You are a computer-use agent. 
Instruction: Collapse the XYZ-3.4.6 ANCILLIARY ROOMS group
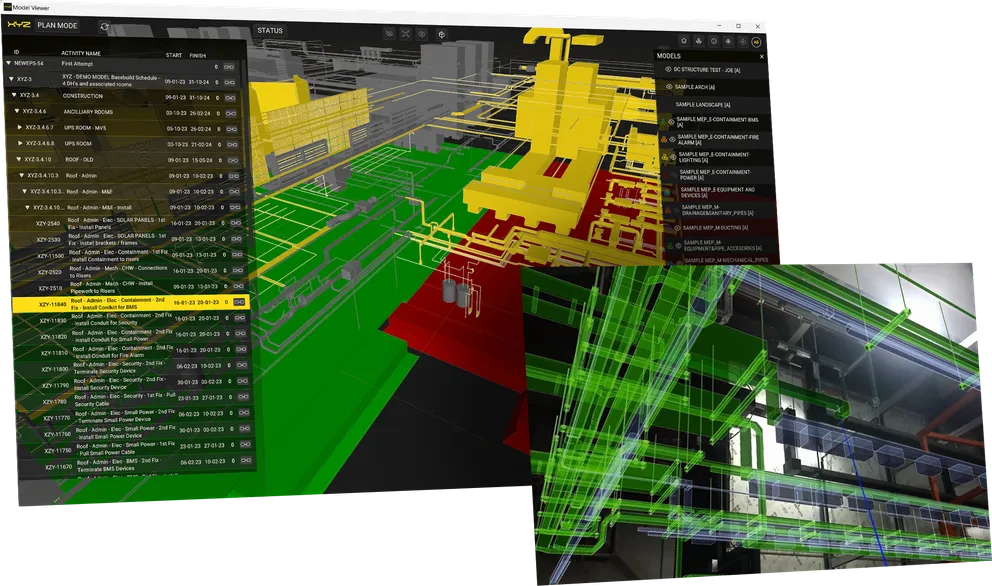click(x=17, y=111)
